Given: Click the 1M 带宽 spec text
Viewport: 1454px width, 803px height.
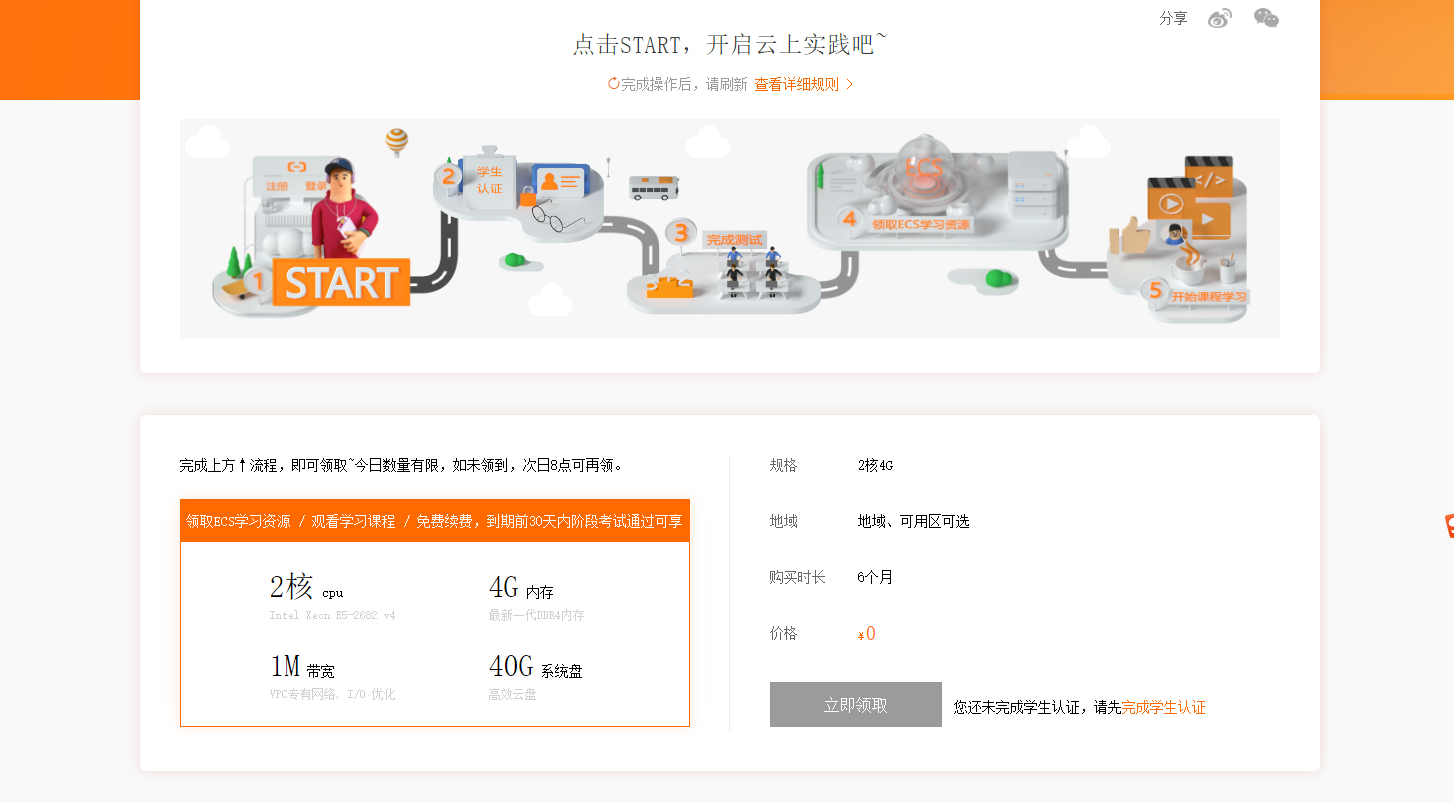Looking at the screenshot, I should [302, 667].
